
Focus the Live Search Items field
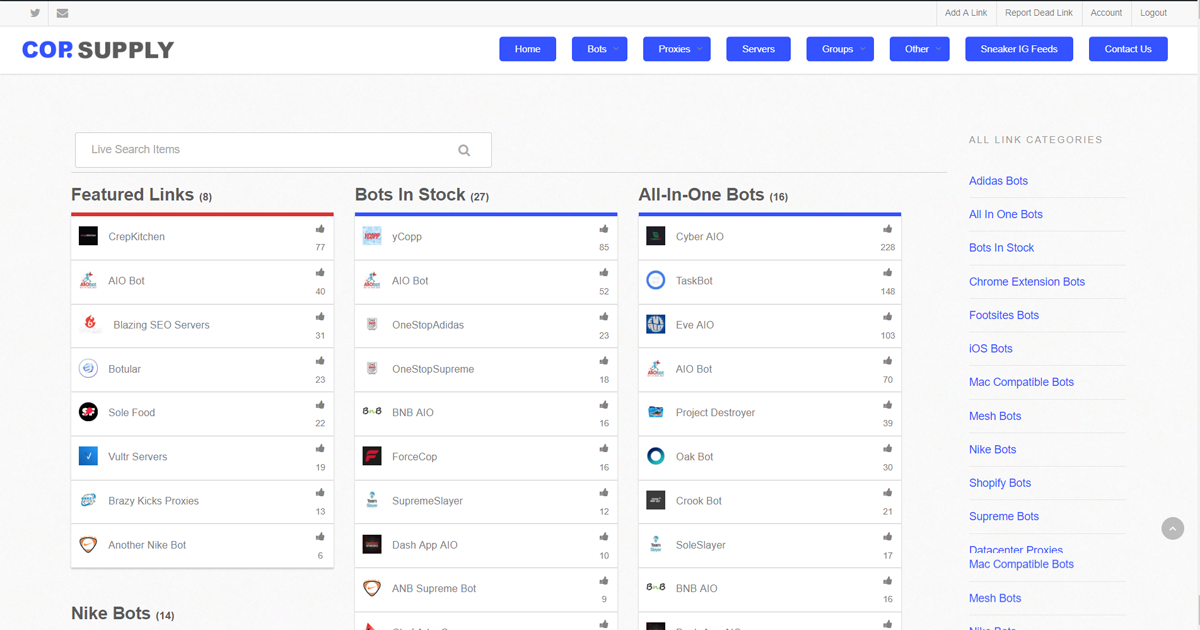coord(283,150)
